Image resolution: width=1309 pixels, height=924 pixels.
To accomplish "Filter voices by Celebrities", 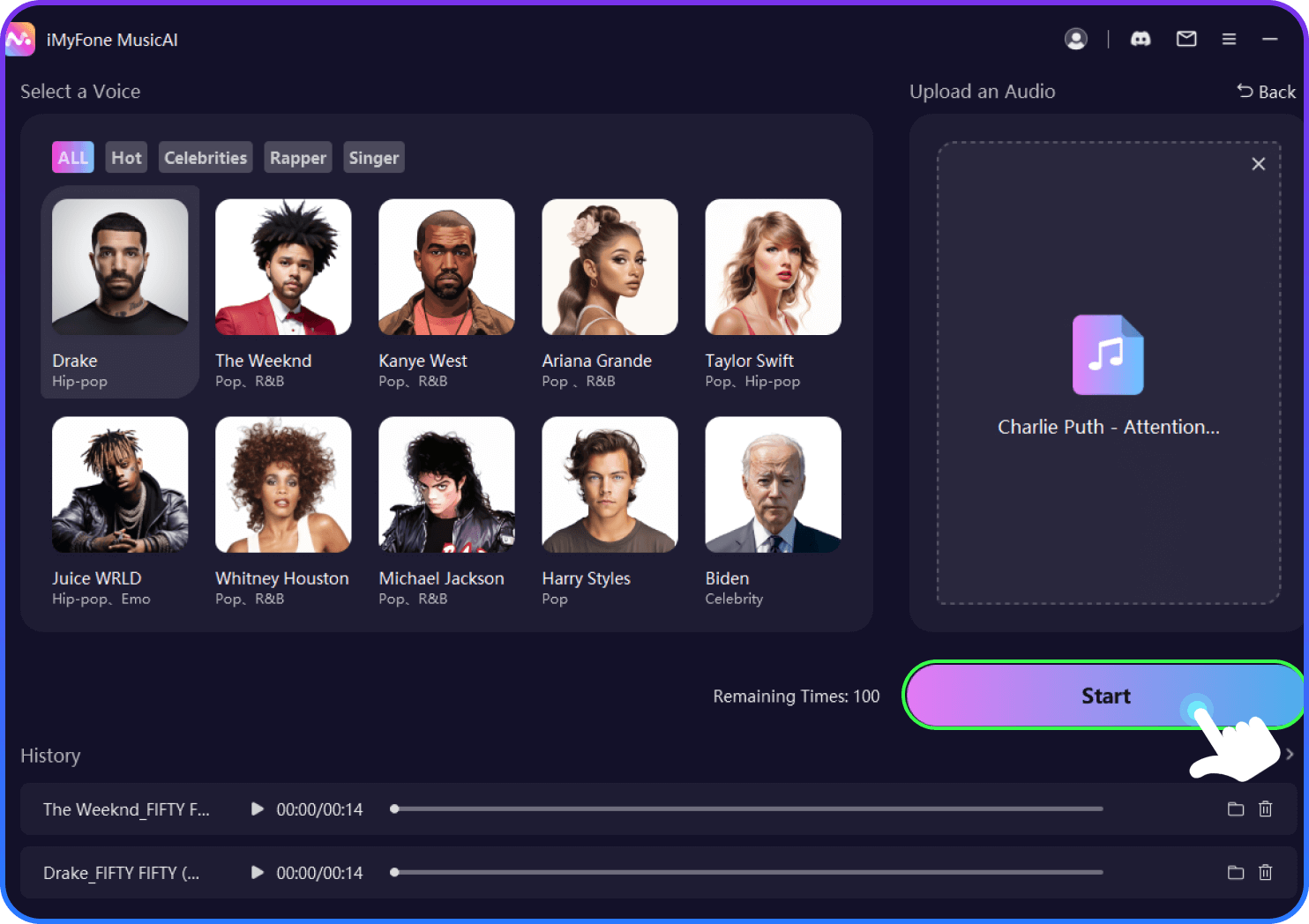I will click(x=206, y=158).
